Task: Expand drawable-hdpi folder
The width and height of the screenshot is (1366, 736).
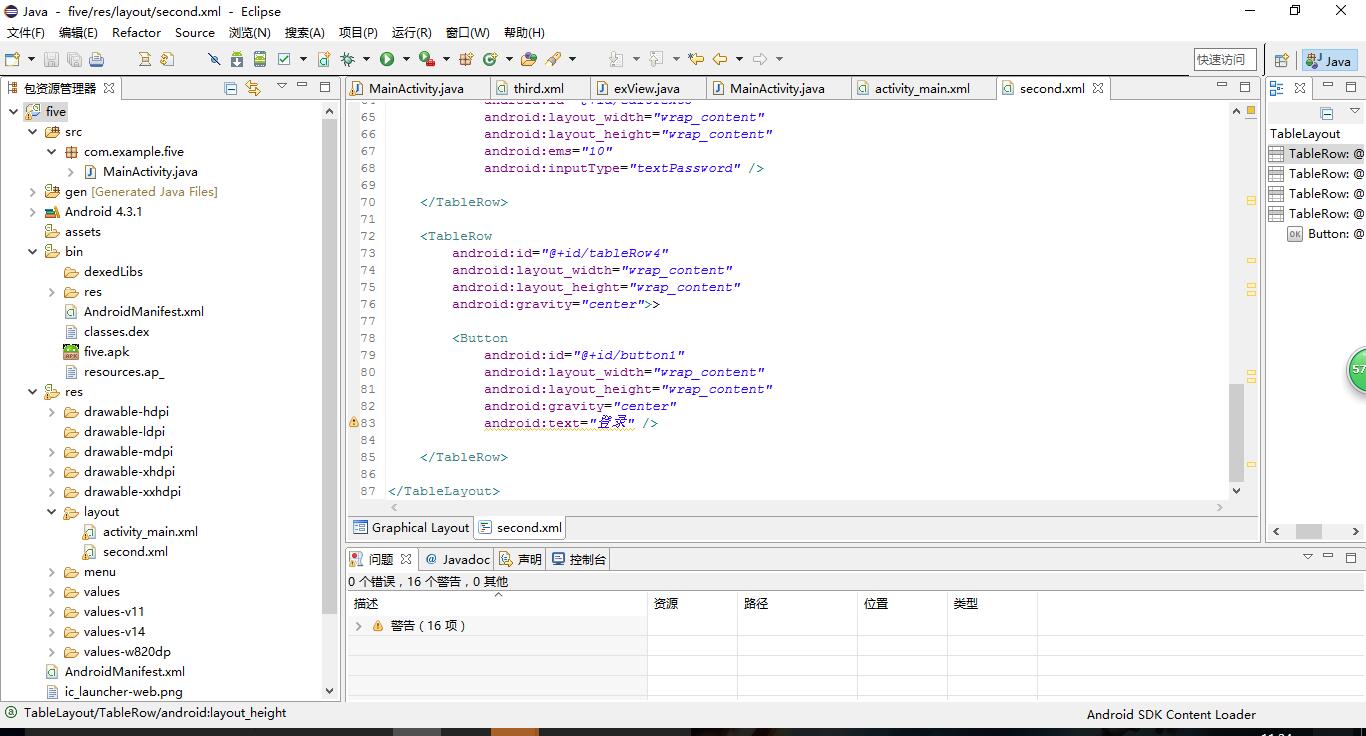Action: [52, 411]
